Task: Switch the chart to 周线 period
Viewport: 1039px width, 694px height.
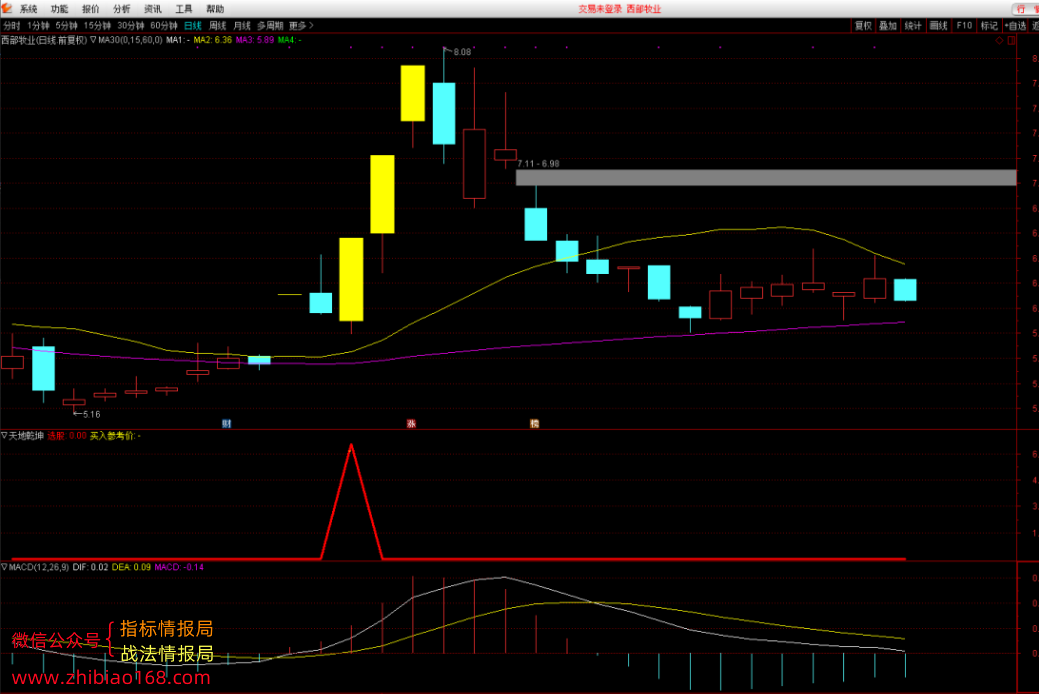Action: click(x=218, y=26)
